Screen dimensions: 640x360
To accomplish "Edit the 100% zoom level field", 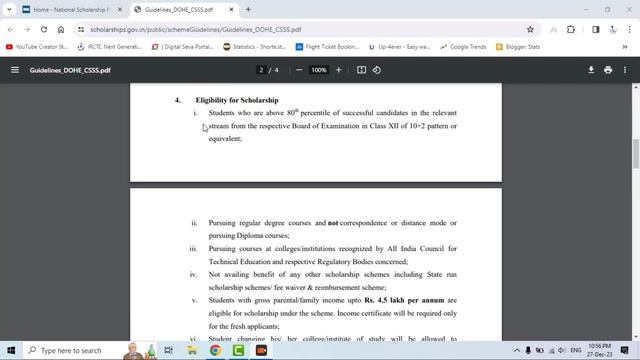I will pos(319,70).
